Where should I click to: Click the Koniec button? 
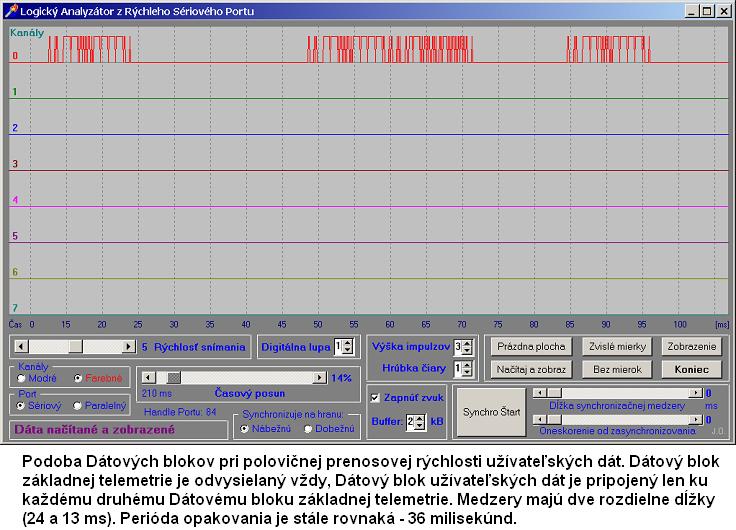(691, 369)
